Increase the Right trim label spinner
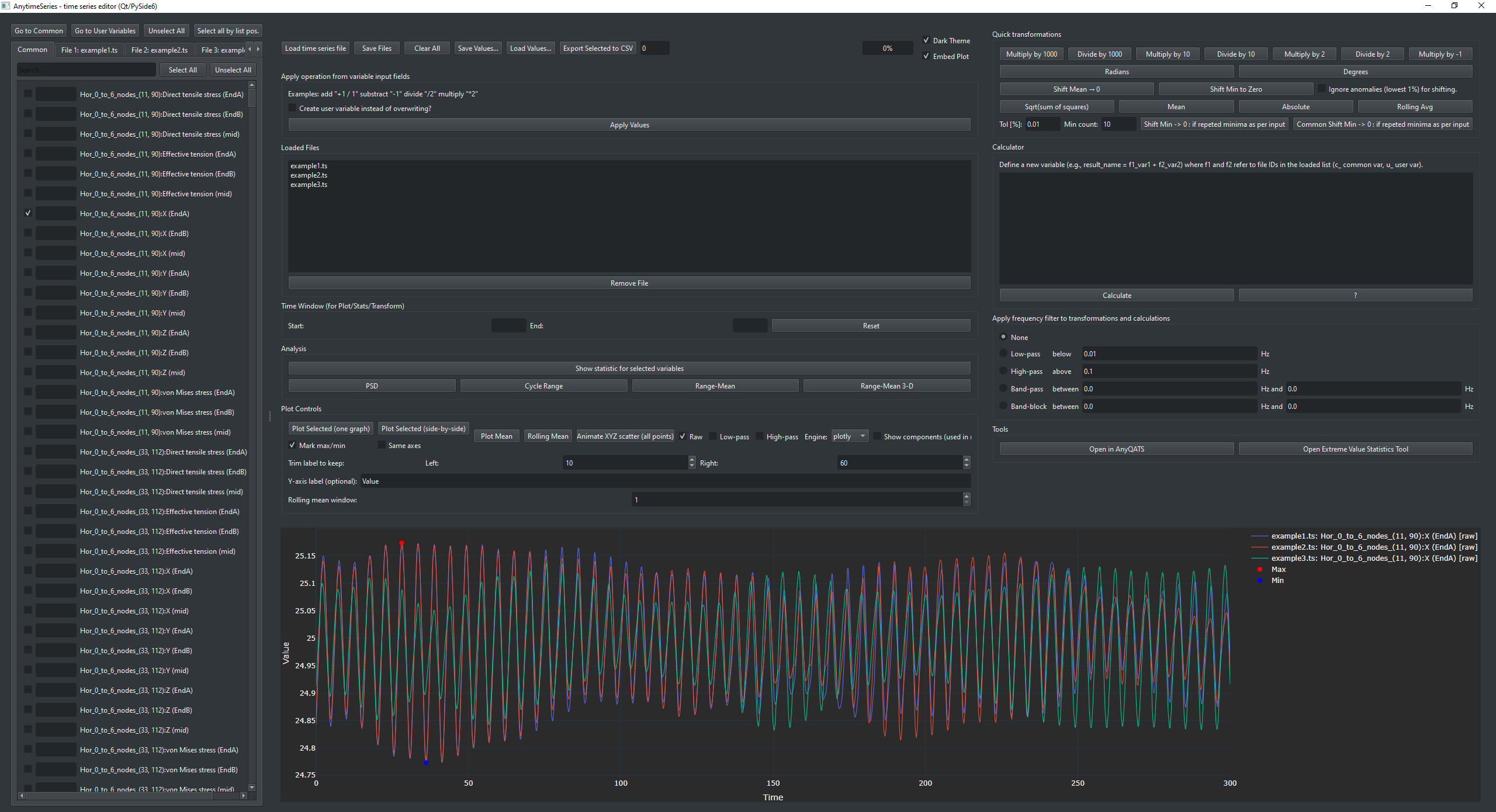 [x=967, y=460]
